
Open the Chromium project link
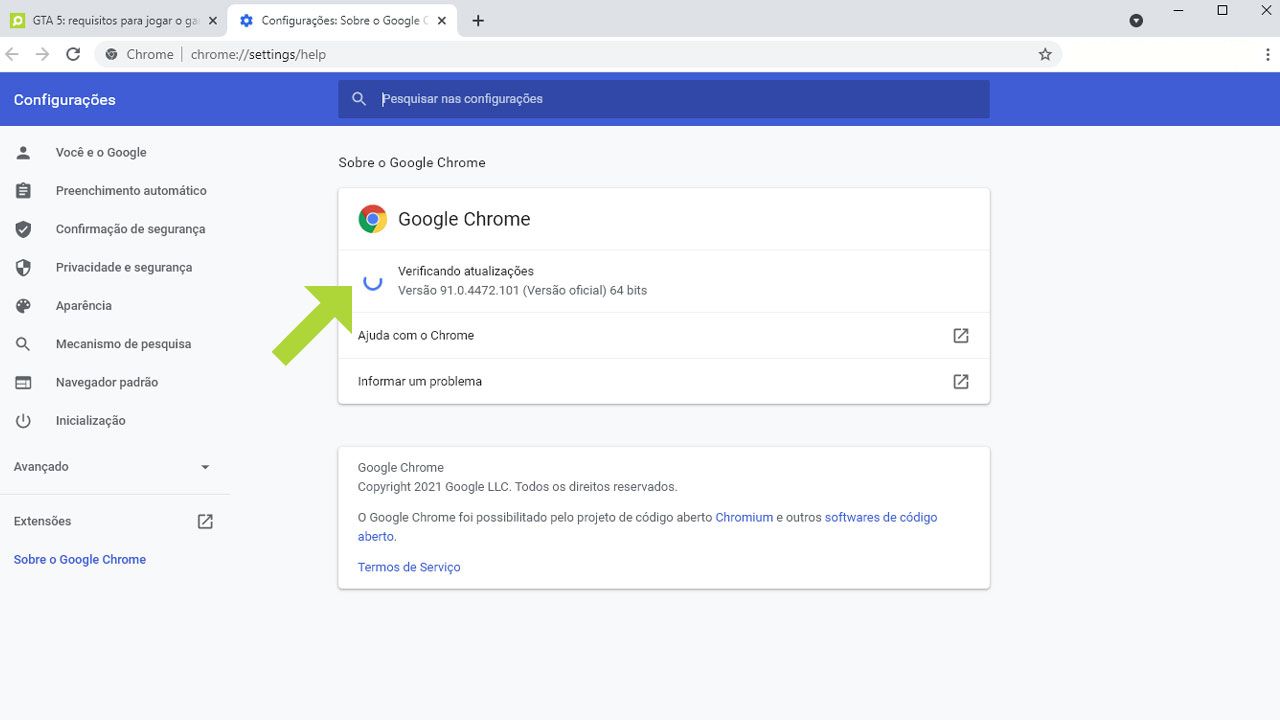click(x=744, y=517)
